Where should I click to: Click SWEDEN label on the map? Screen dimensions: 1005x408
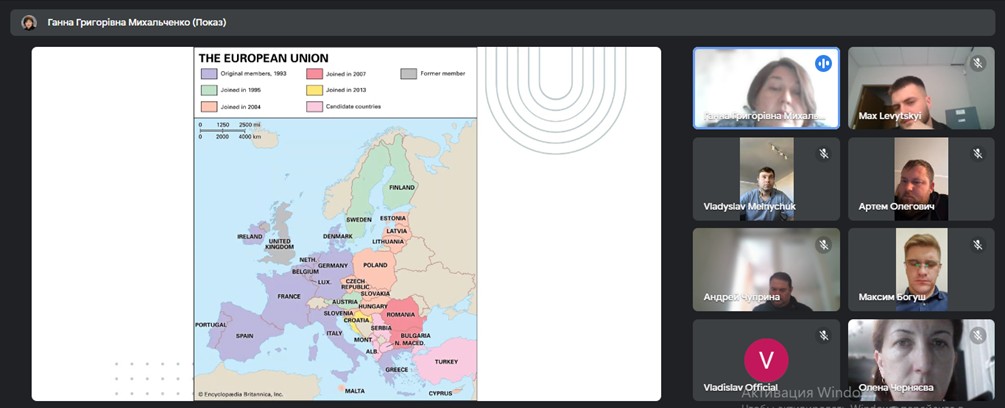click(x=359, y=220)
